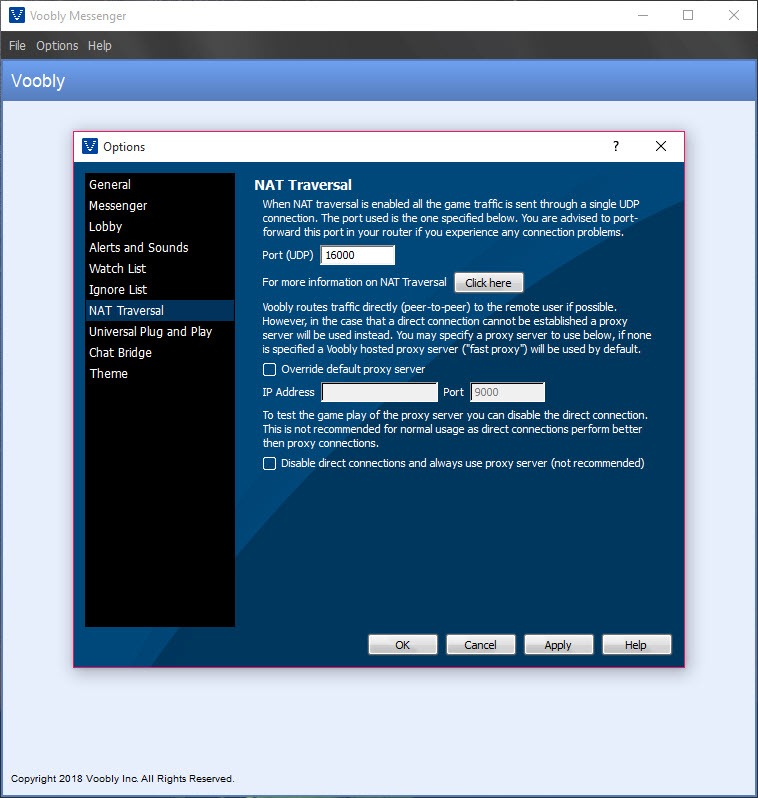
Task: Click the NAT Traversal heading text
Action: click(x=303, y=185)
